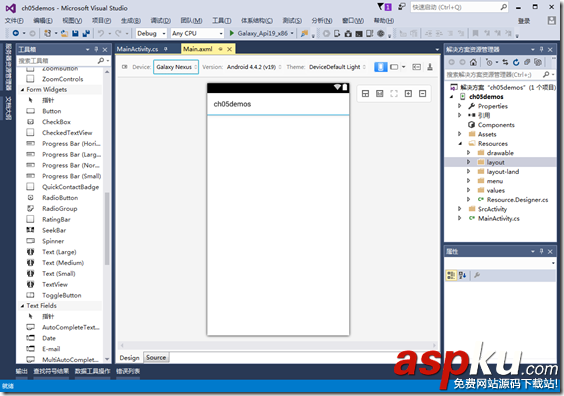Viewport: 564px width, 396px height.
Task: Select the Spinner widget in toolbox
Action: coord(53,241)
